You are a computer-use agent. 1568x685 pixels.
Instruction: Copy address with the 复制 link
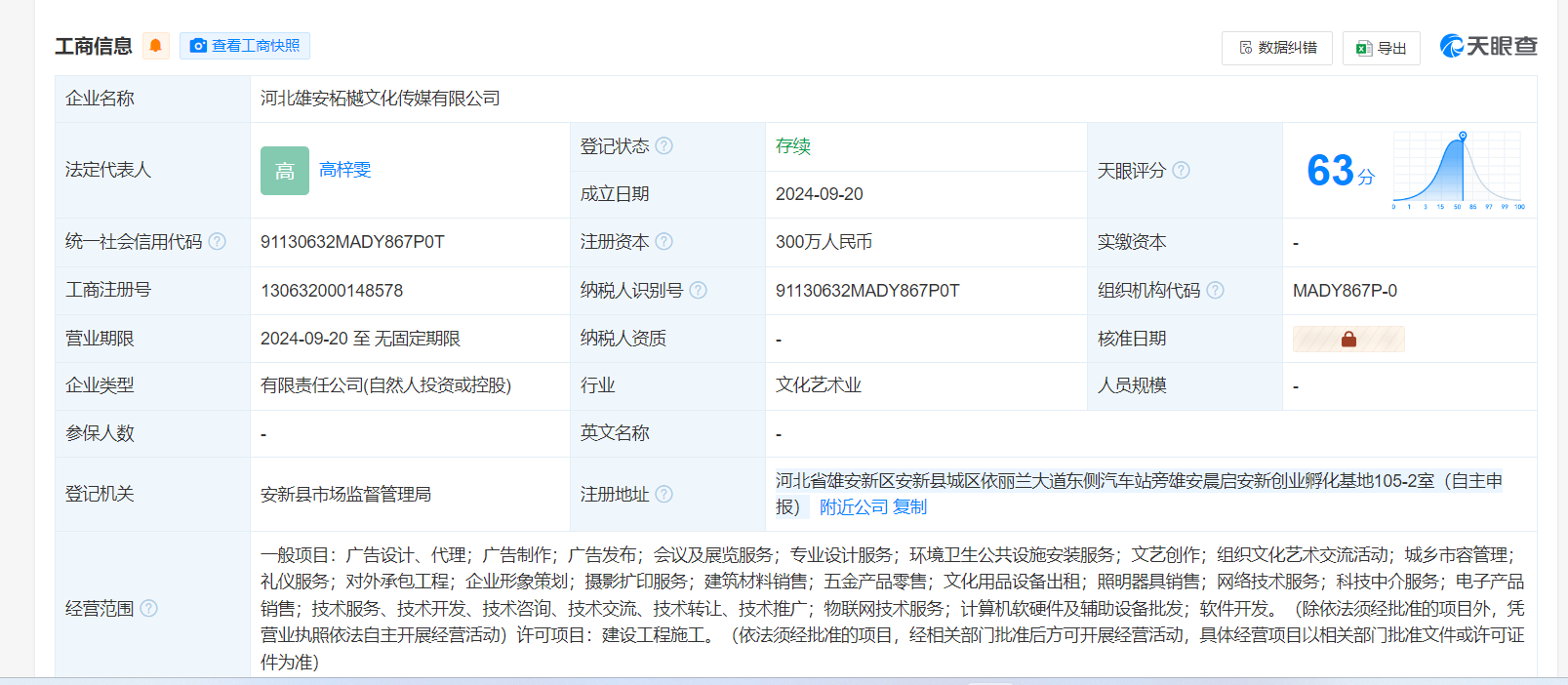click(x=909, y=506)
